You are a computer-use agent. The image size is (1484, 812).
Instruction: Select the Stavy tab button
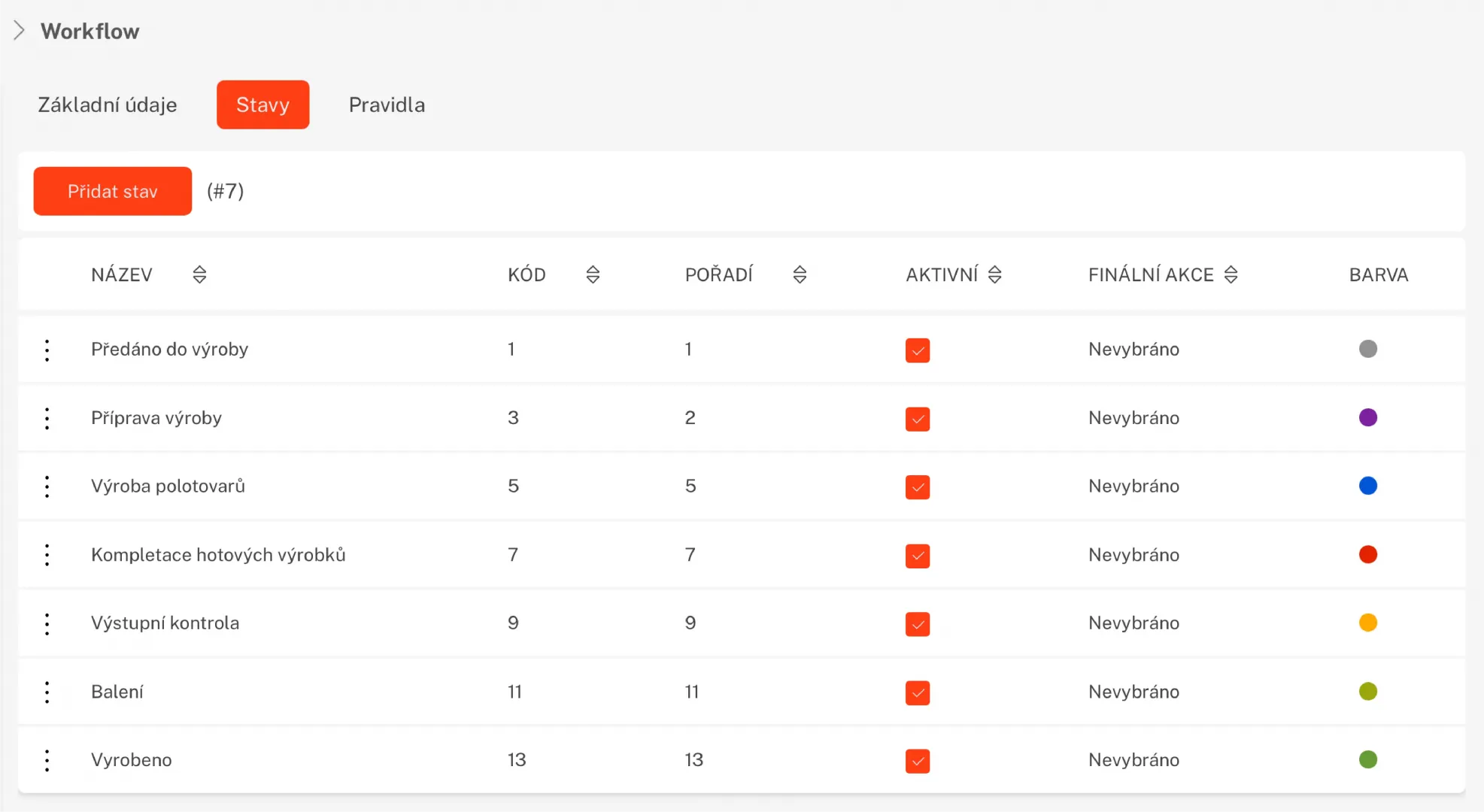point(263,105)
